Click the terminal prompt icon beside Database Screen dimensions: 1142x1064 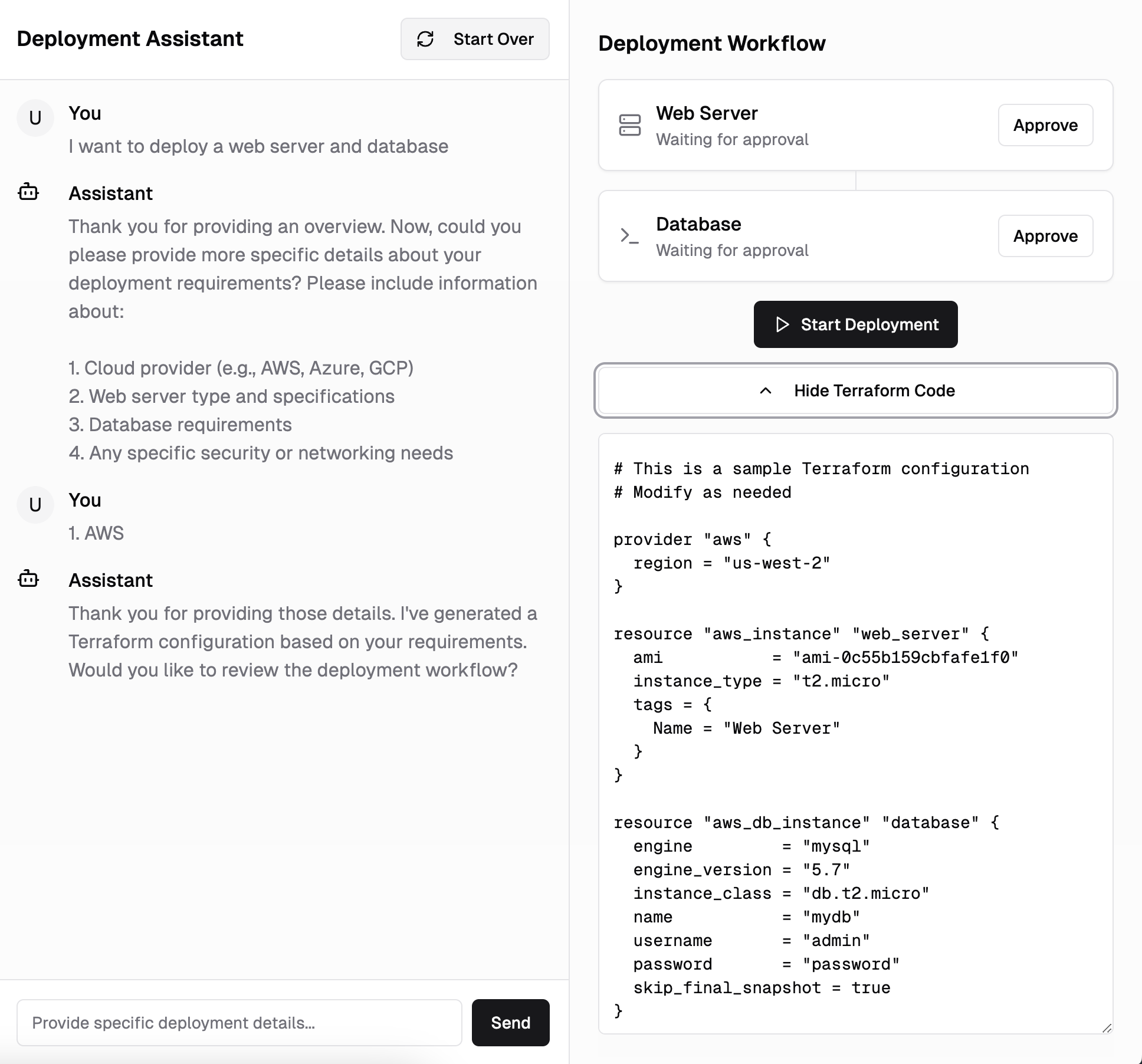tap(629, 236)
